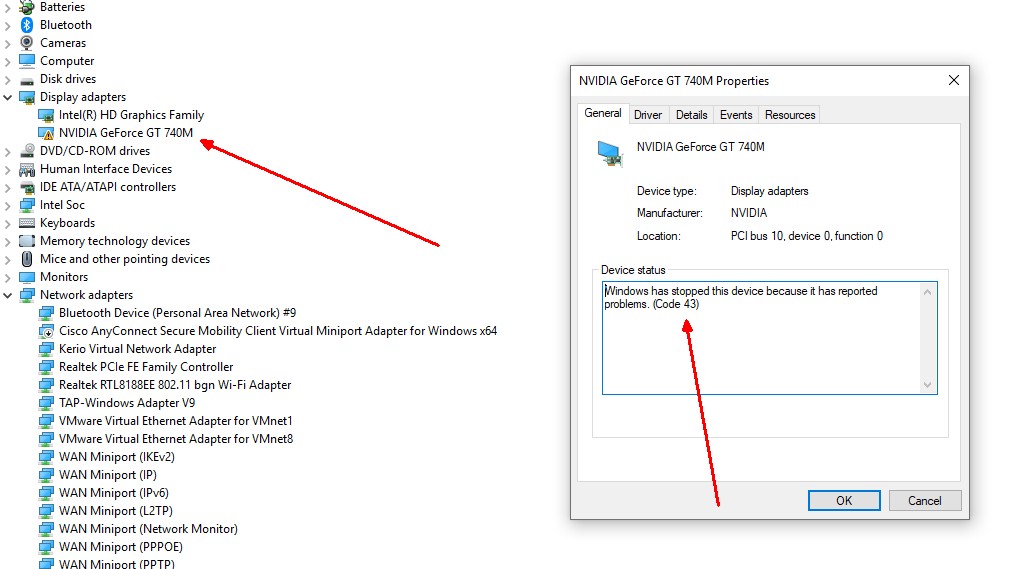Click the 'Display adapters' device type value
The height and width of the screenshot is (569, 1034).
[770, 191]
